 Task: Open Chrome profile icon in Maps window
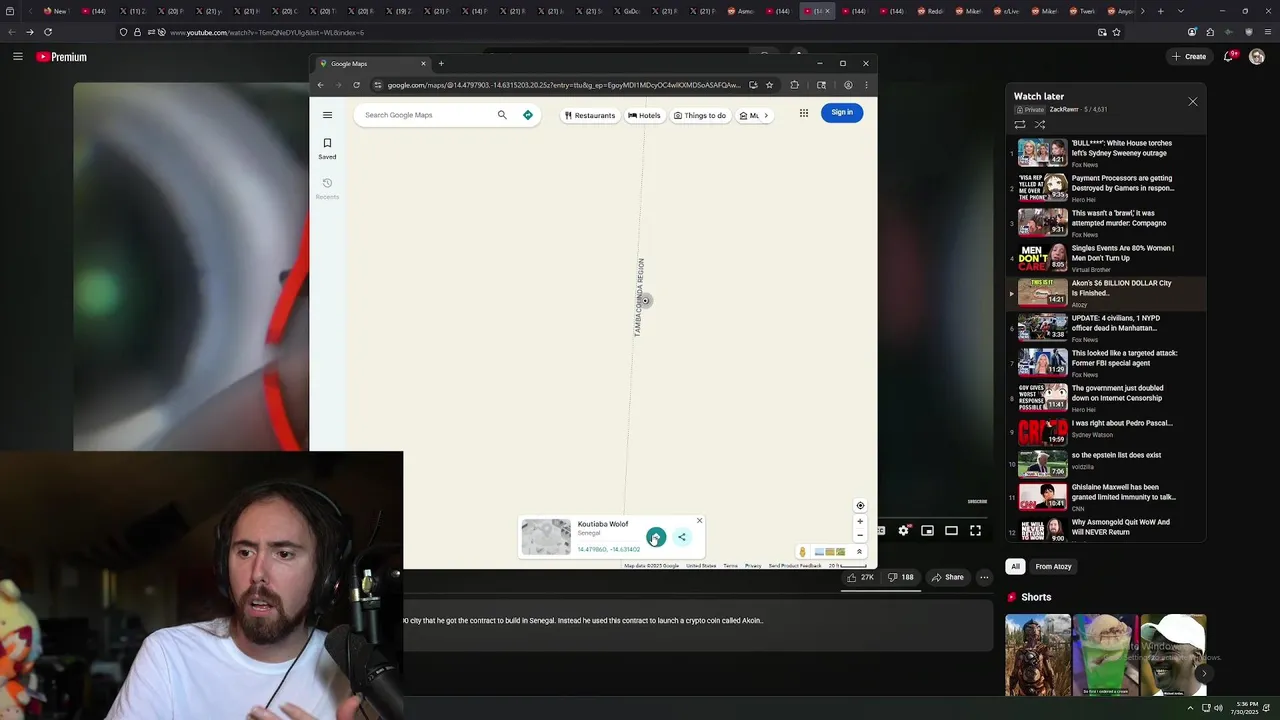click(848, 85)
